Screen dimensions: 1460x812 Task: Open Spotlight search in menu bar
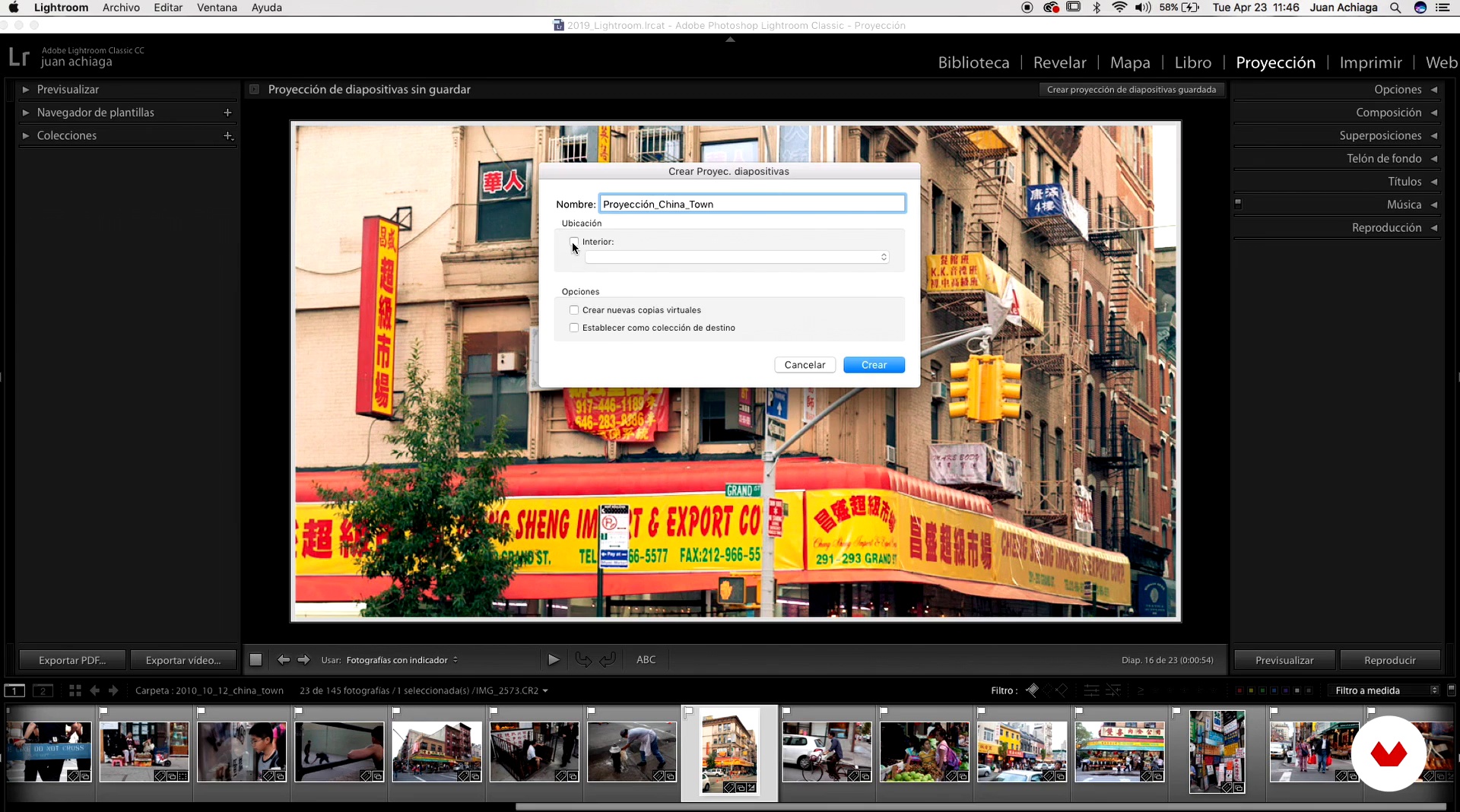click(x=1395, y=8)
